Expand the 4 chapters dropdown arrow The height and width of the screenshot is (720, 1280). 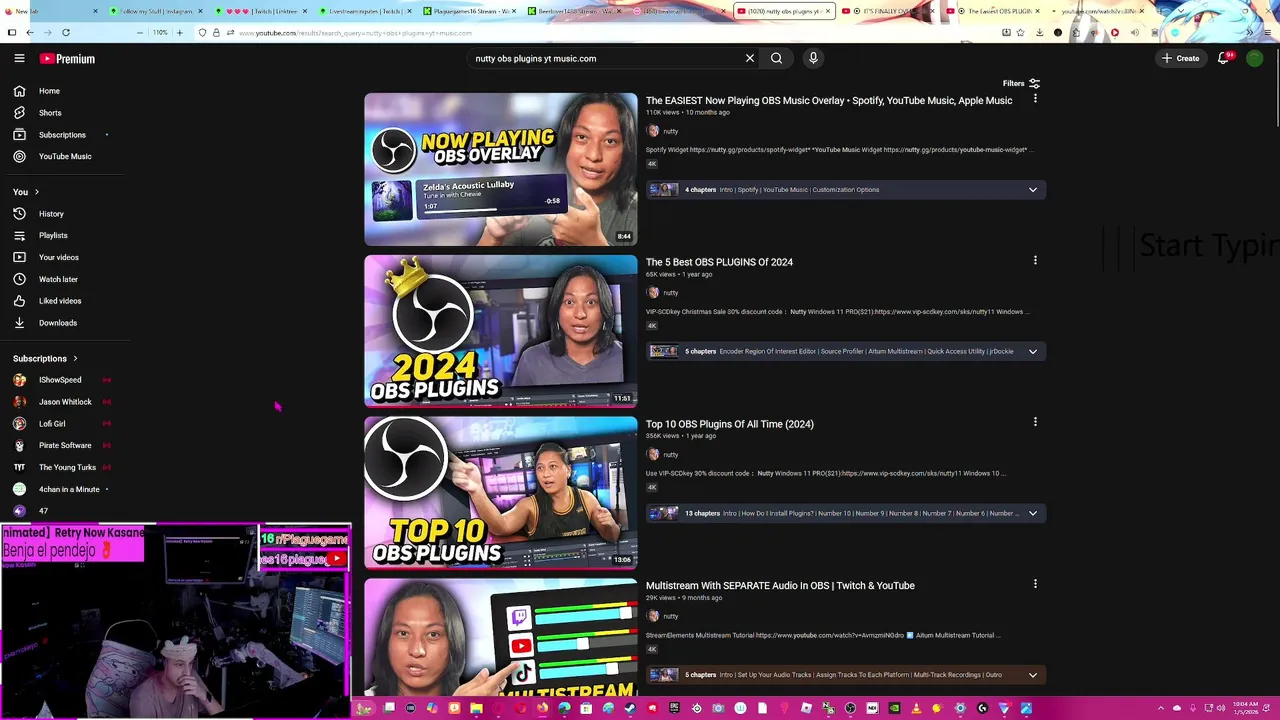click(x=1033, y=190)
